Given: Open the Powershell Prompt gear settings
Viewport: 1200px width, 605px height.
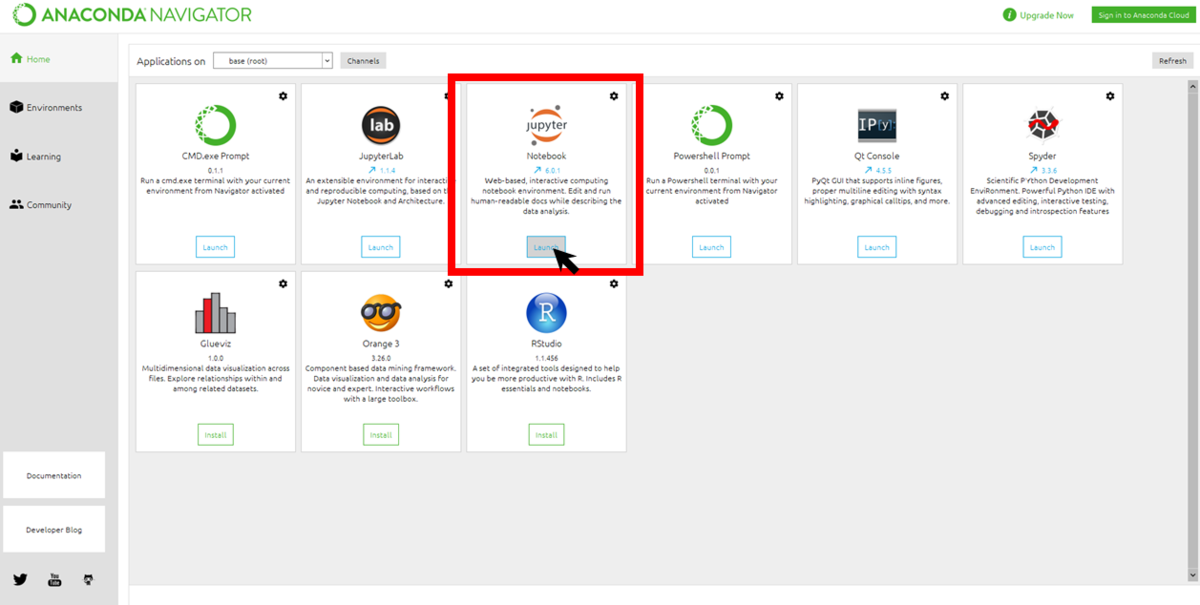Looking at the screenshot, I should (x=779, y=96).
